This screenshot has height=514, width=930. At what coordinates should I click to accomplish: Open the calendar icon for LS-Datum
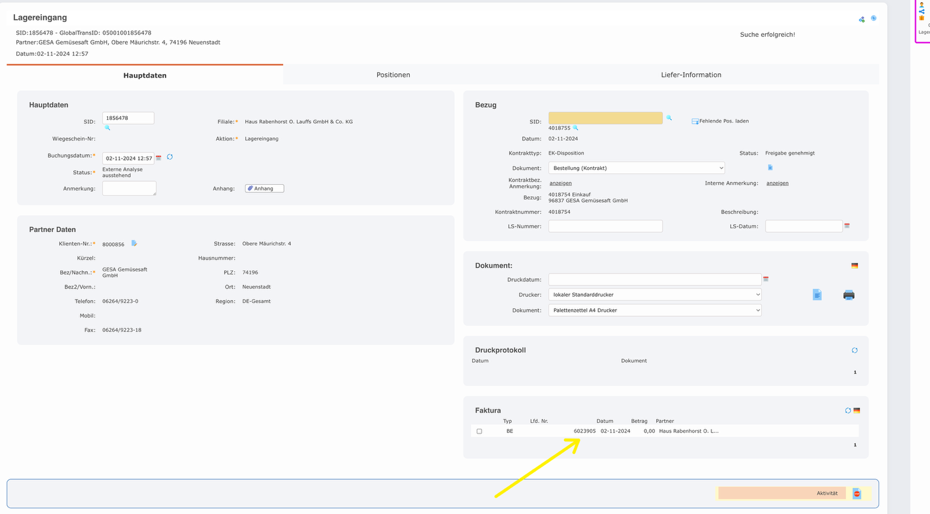(x=847, y=226)
